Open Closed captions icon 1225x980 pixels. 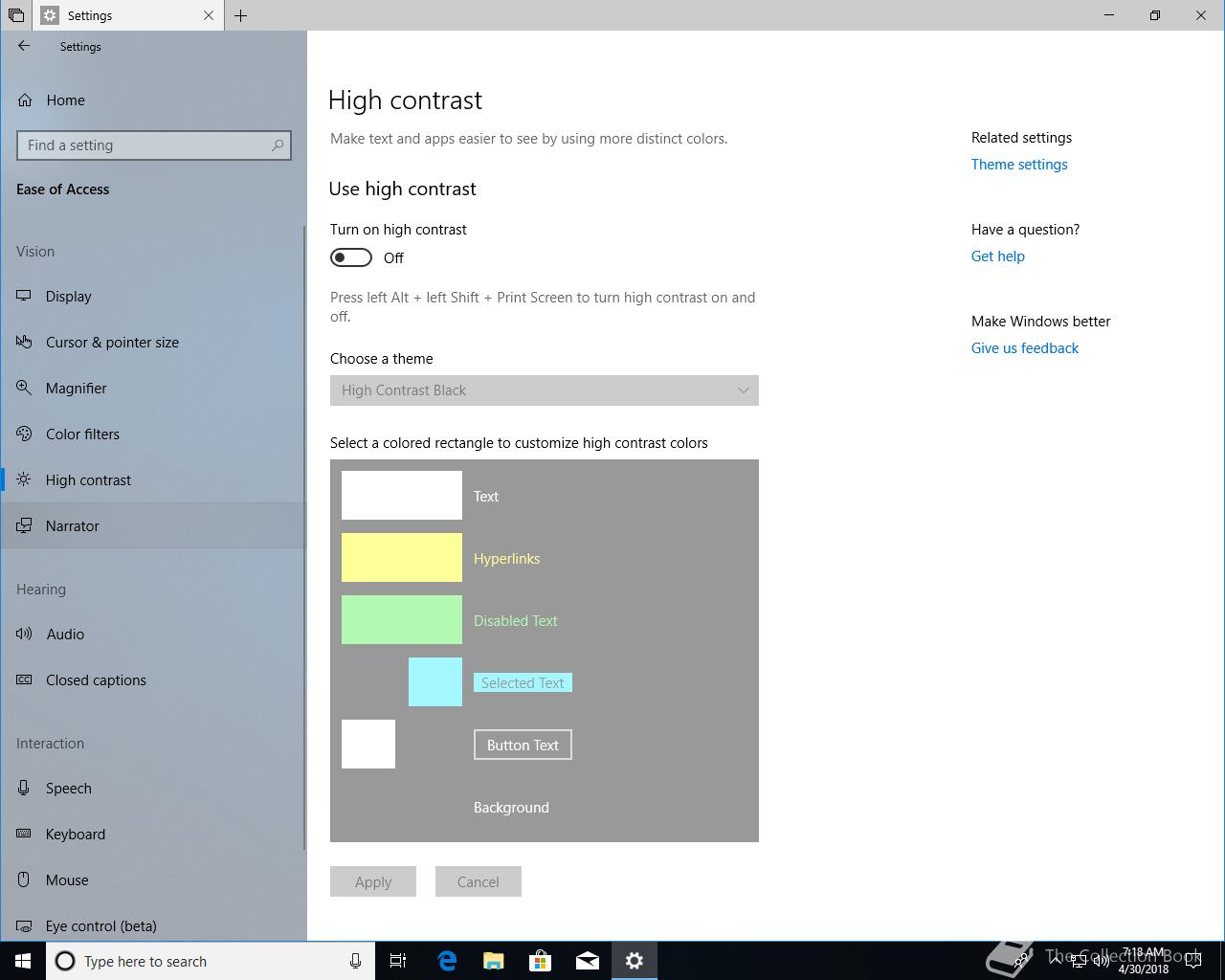pos(24,679)
